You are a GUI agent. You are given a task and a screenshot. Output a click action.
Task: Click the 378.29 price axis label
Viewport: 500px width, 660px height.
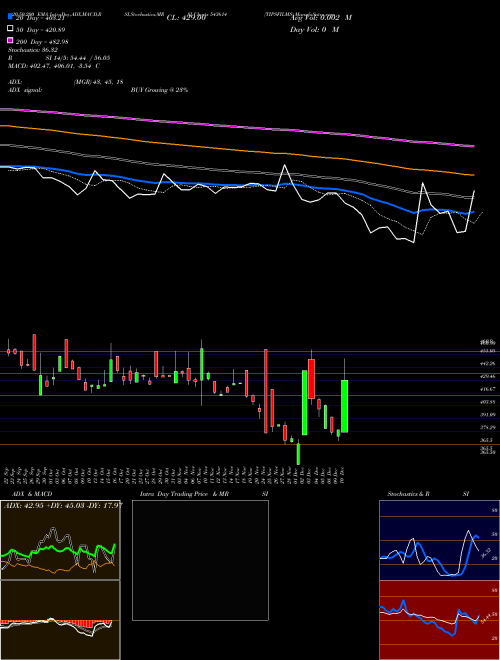487,427
